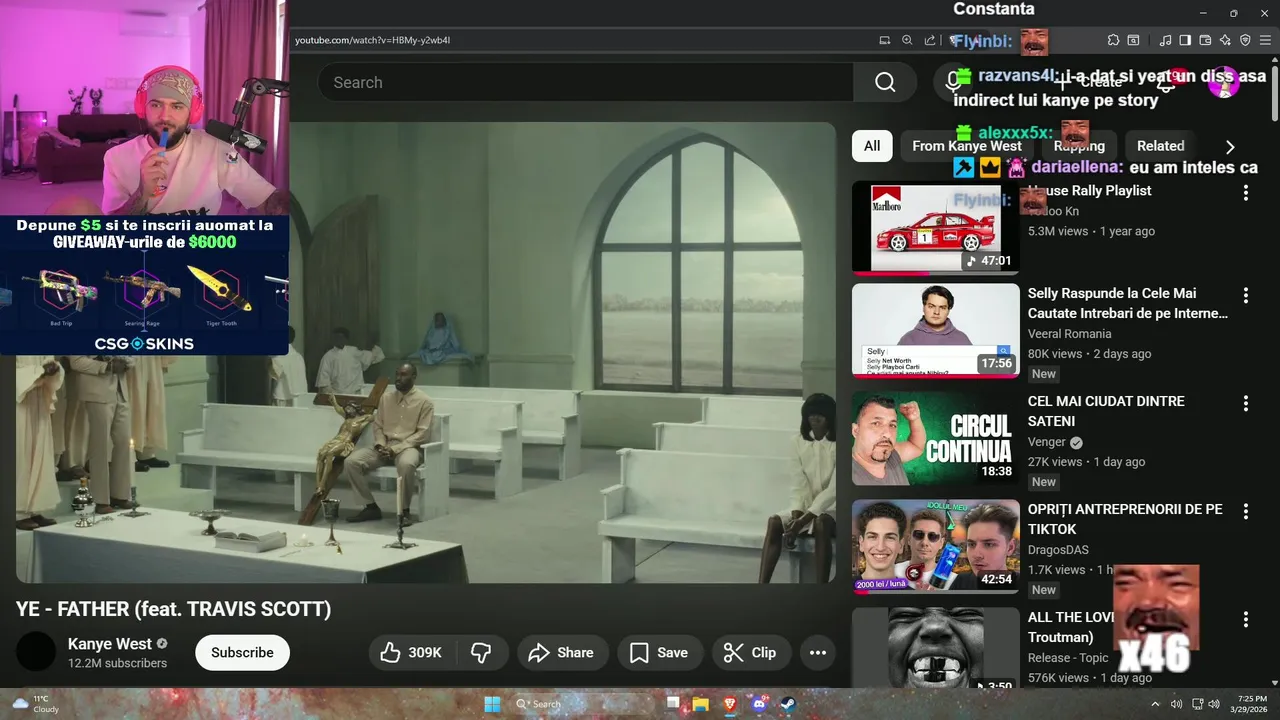The width and height of the screenshot is (1280, 720).
Task: Click the install-app icon in address bar
Action: point(885,40)
